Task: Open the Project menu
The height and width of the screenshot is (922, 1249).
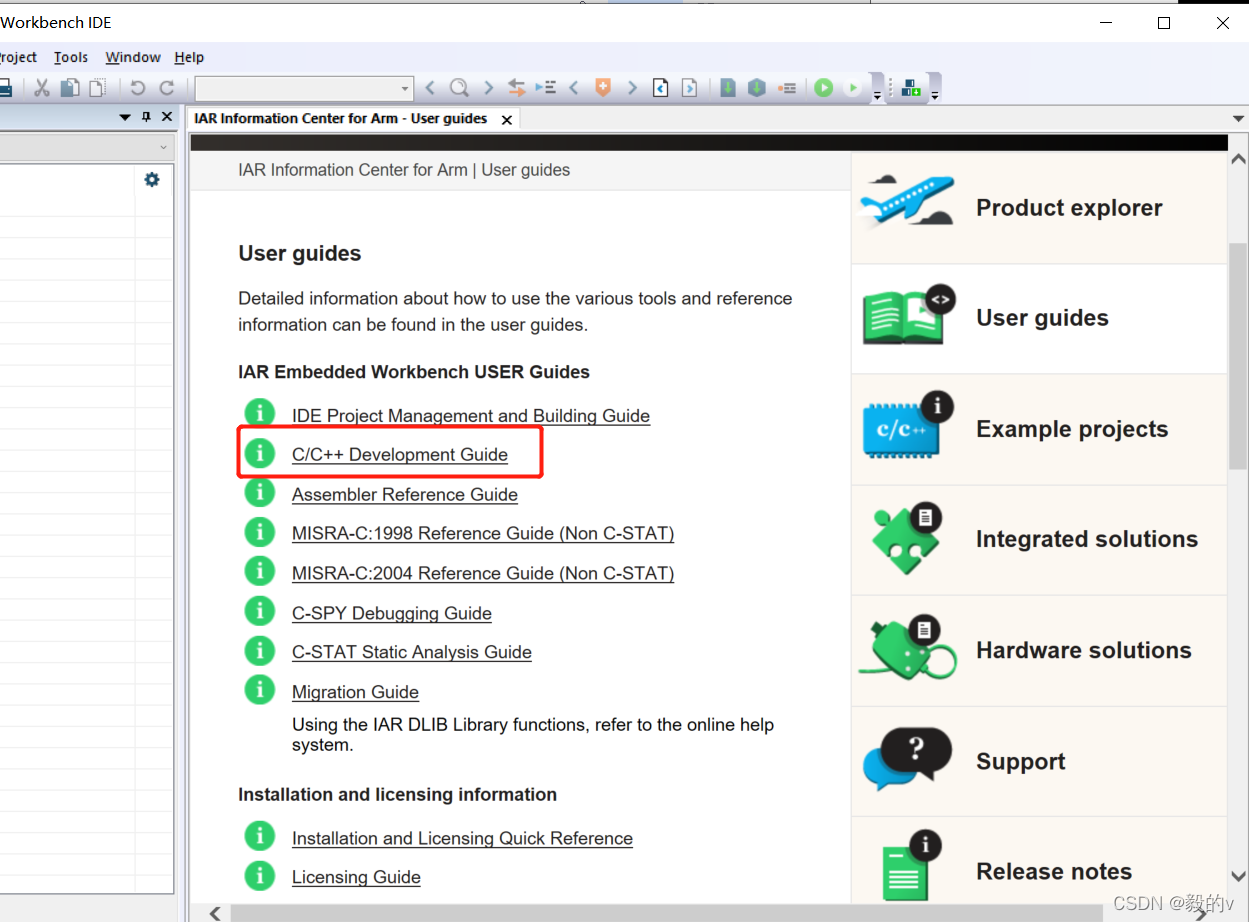Action: point(18,57)
